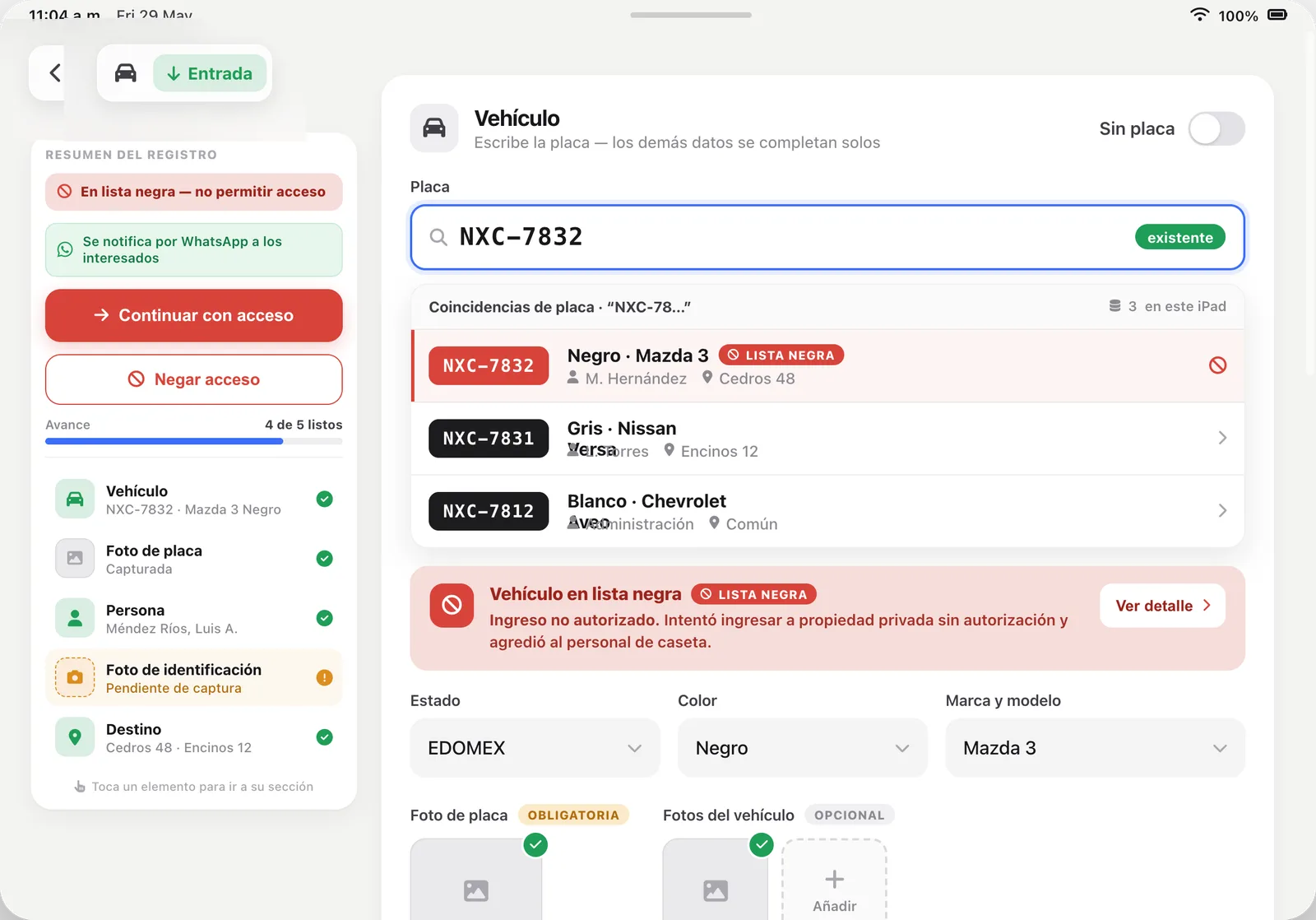Go to the Foto de placa section in summary
This screenshot has height=920, width=1316.
[x=194, y=559]
